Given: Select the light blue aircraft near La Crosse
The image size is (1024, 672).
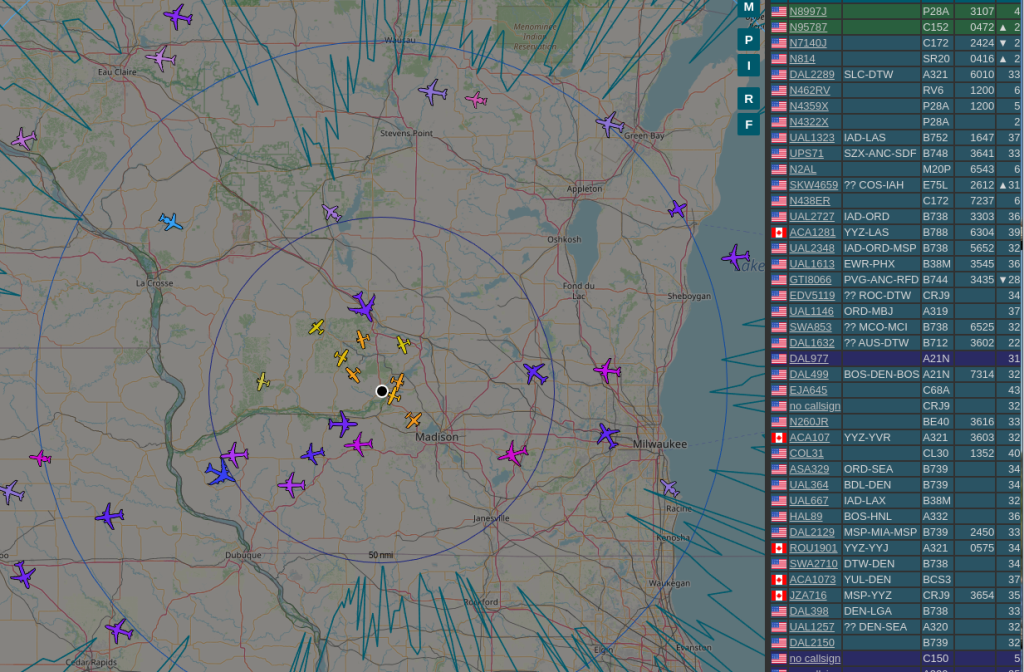Looking at the screenshot, I should pos(170,222).
